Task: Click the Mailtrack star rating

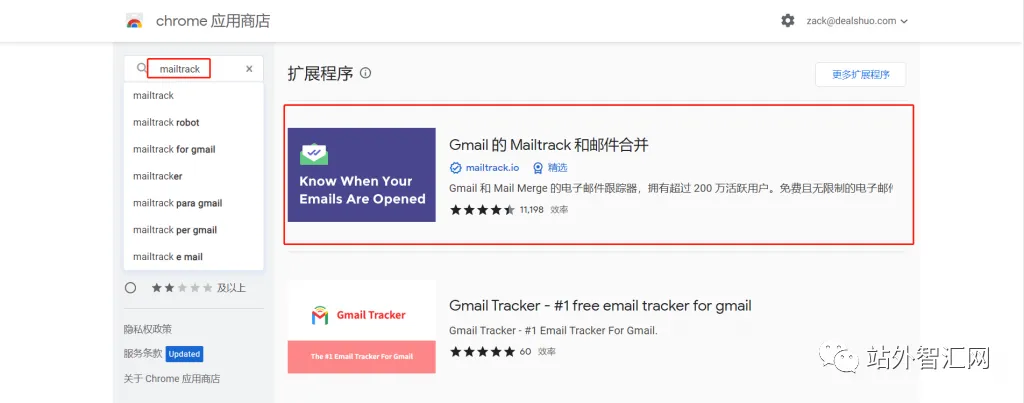Action: (482, 210)
